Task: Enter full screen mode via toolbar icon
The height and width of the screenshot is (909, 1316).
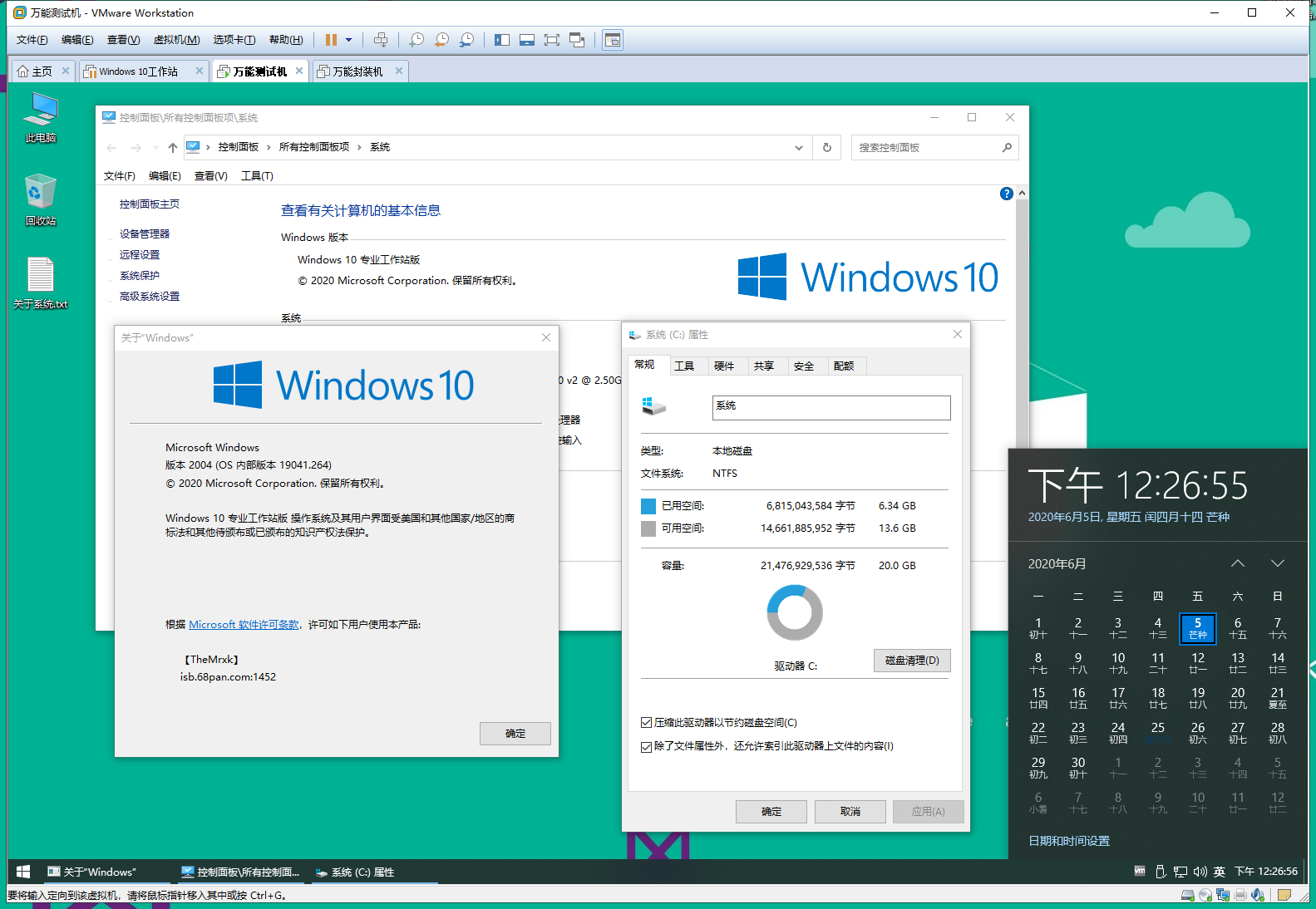Action: [551, 40]
